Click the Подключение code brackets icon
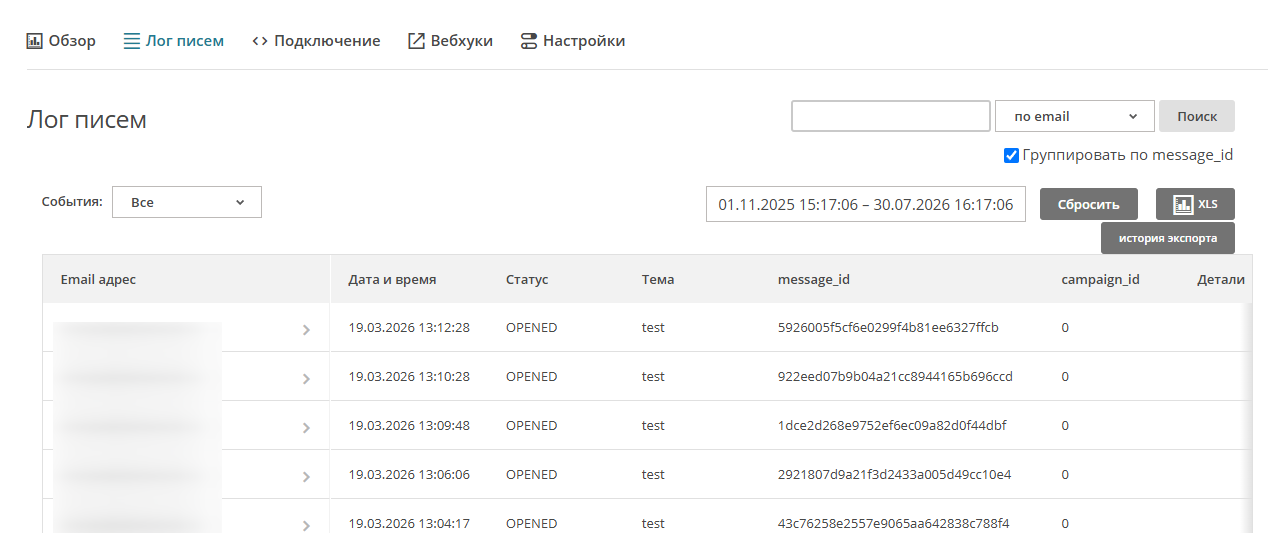Screen dimensions: 1278x533 [x=260, y=41]
